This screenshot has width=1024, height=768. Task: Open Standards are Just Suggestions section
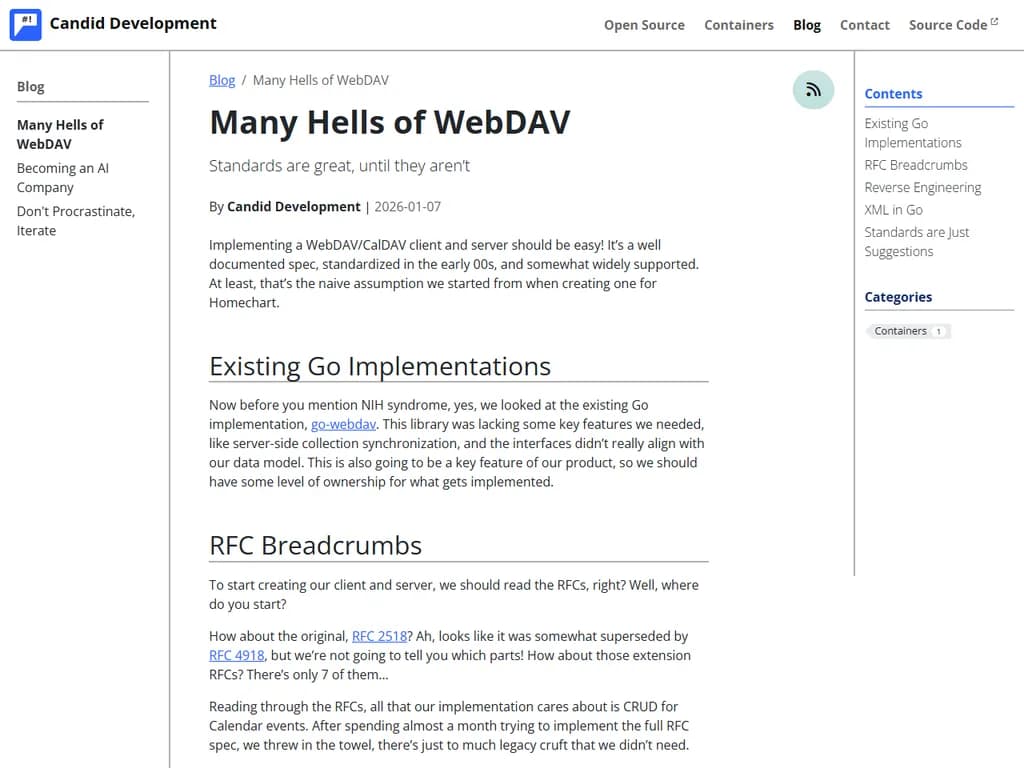coord(916,241)
